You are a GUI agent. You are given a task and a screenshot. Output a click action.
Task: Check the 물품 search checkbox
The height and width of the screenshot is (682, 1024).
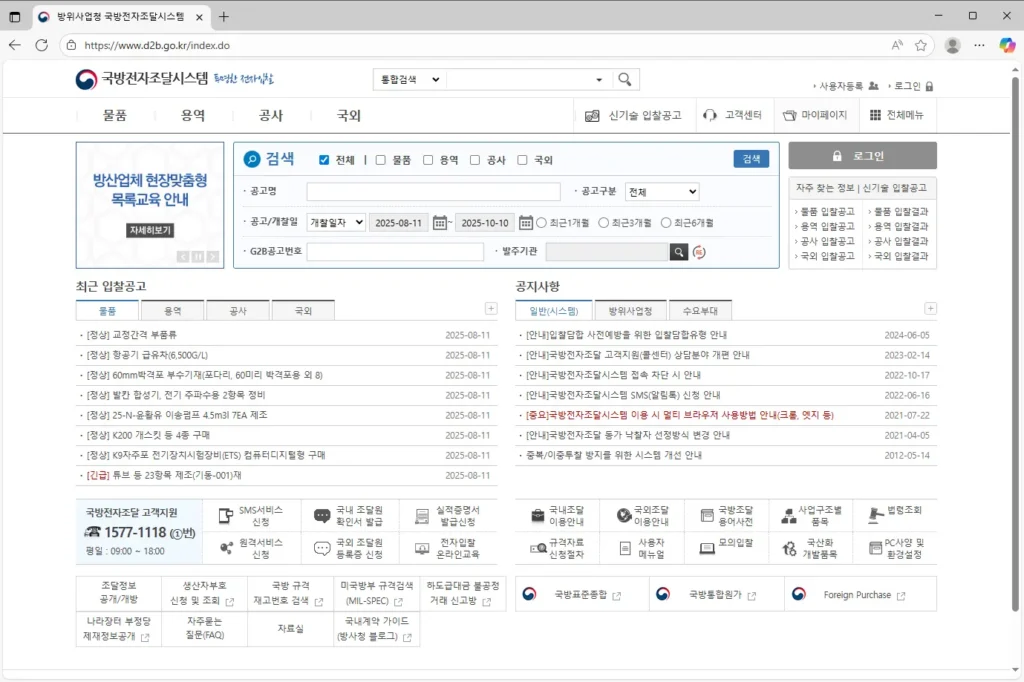(381, 160)
